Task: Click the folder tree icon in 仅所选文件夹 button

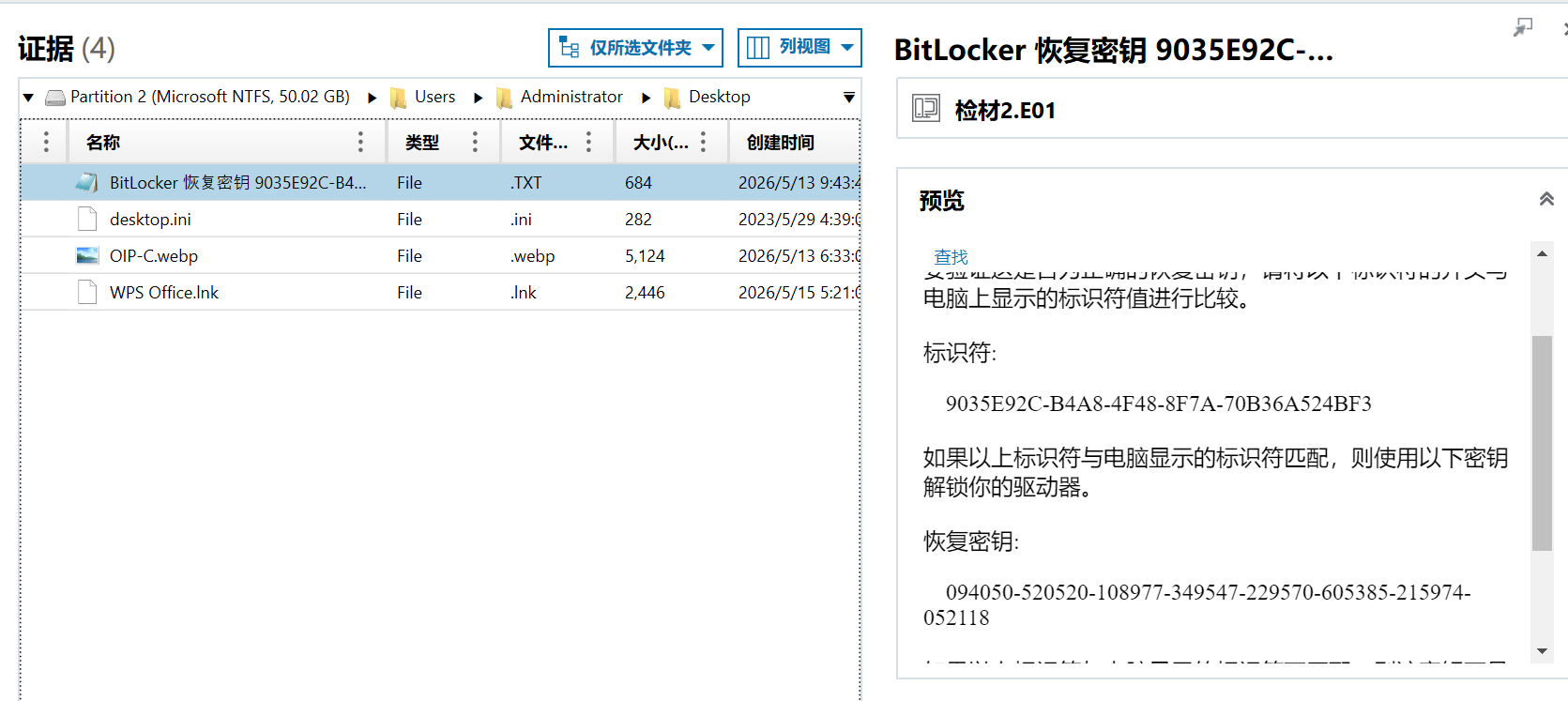Action: click(569, 48)
